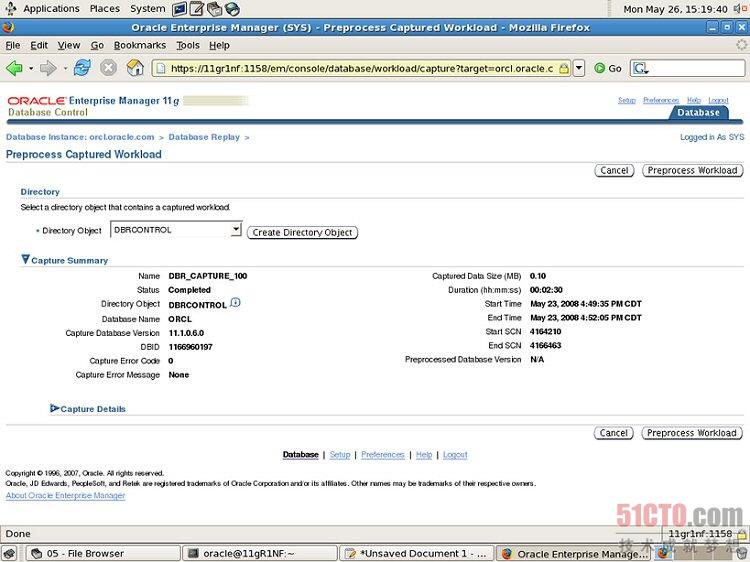Click the Stop loading icon
This screenshot has width=750, height=562.
pos(108,68)
